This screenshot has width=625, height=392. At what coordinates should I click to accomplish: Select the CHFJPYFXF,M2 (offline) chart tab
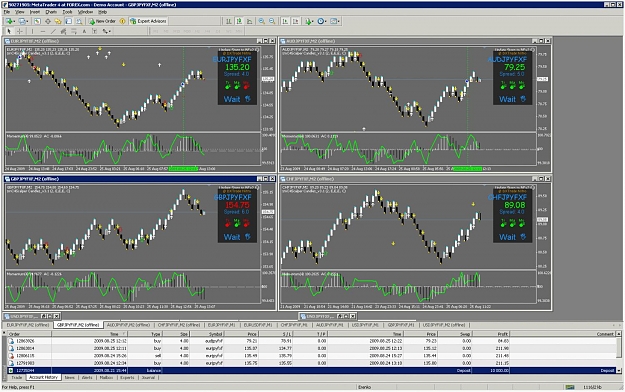coord(179,325)
